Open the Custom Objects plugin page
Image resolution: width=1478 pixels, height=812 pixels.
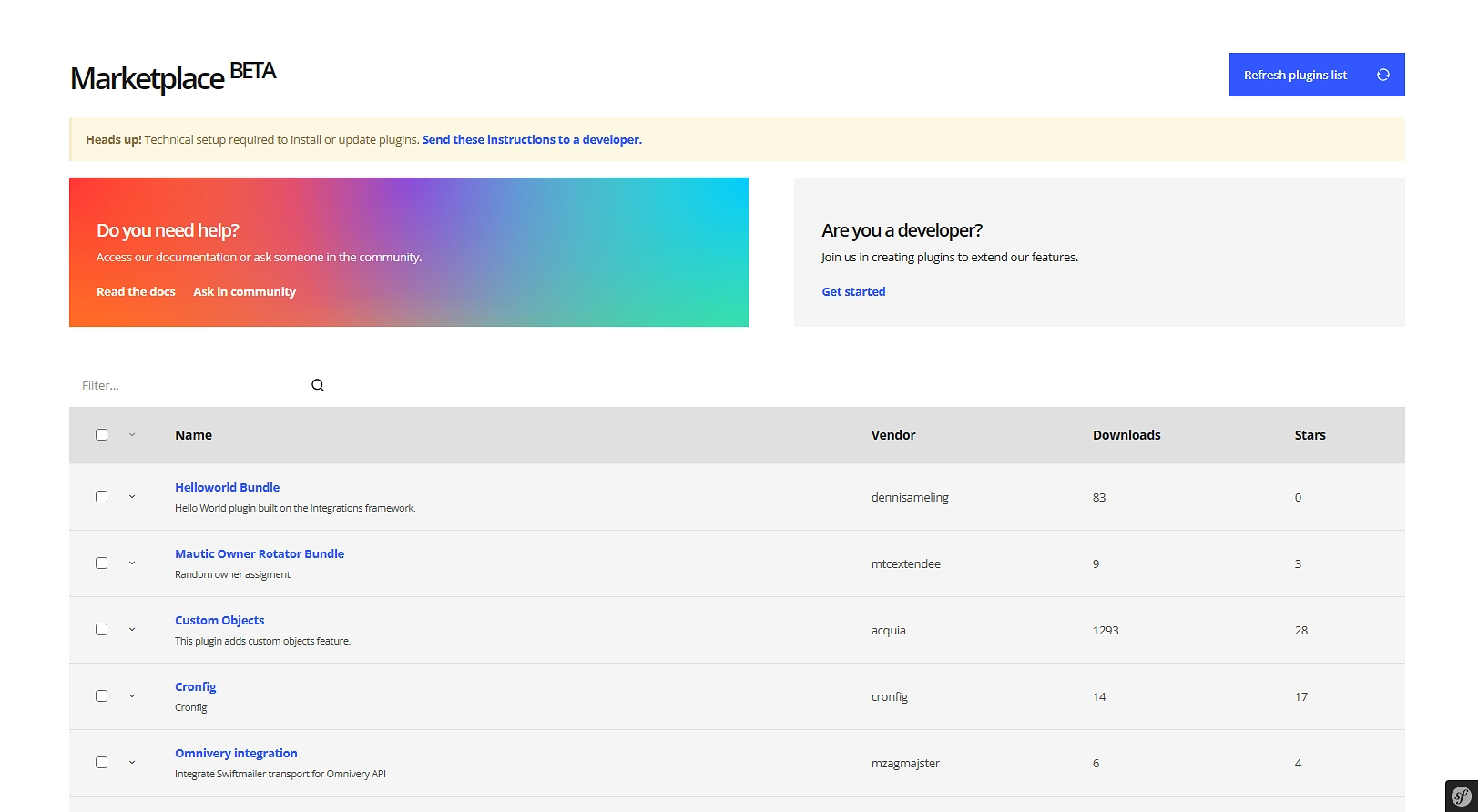219,620
